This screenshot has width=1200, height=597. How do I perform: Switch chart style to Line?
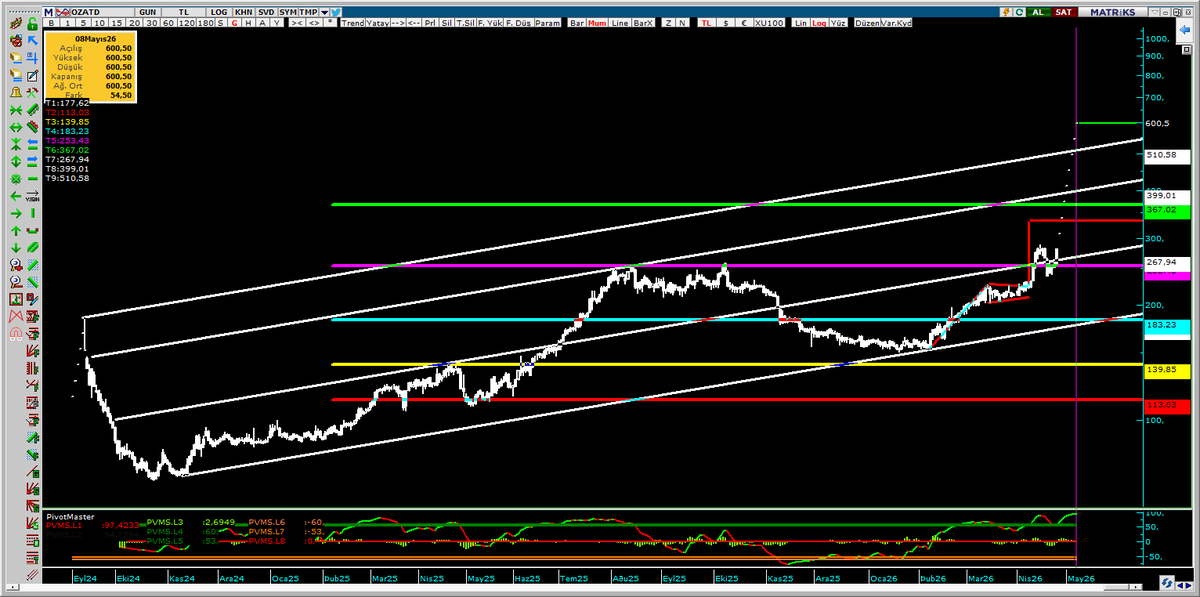click(620, 23)
